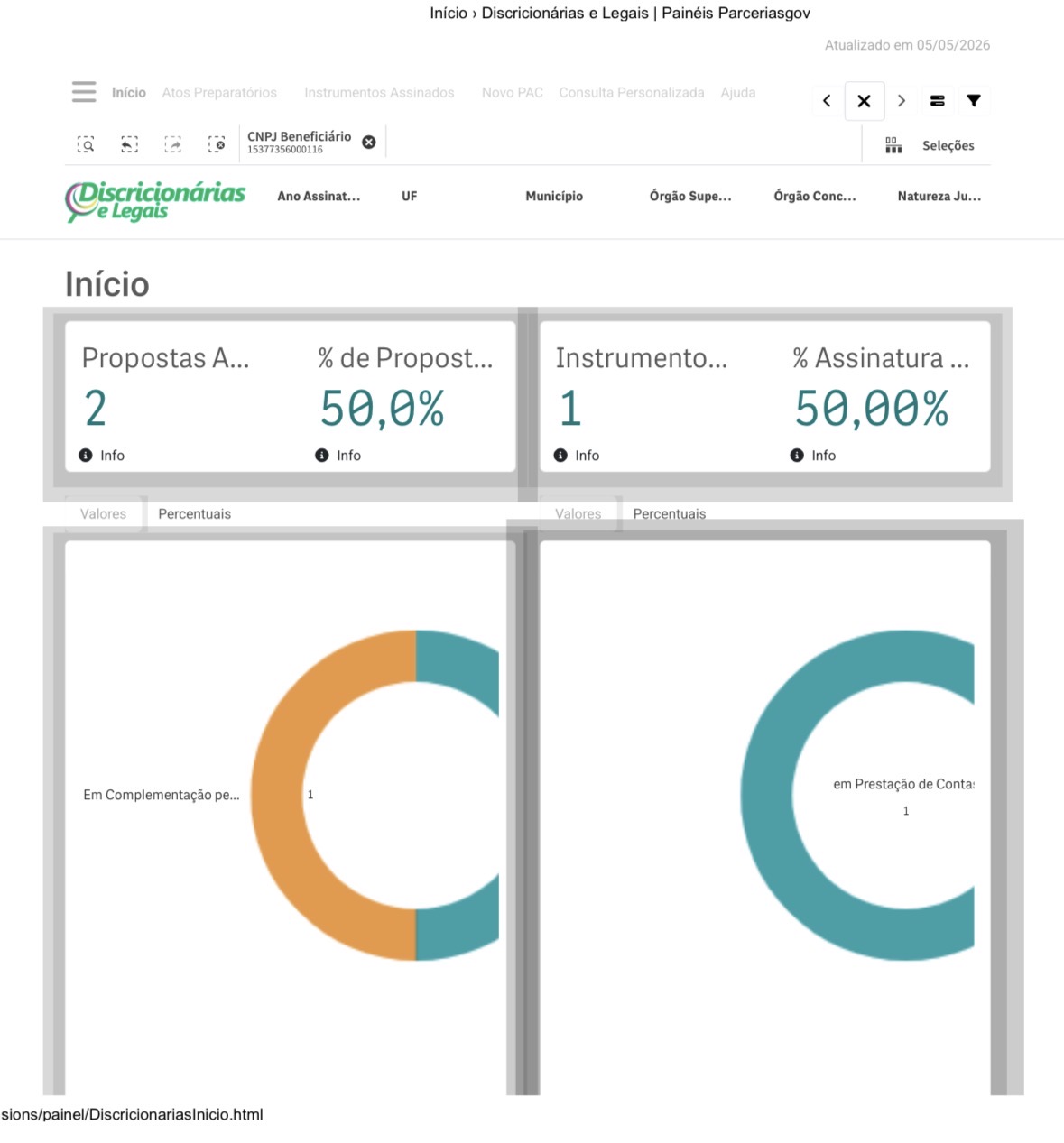Click the filter funnel icon
1064x1143 pixels.
pyautogui.click(x=974, y=101)
